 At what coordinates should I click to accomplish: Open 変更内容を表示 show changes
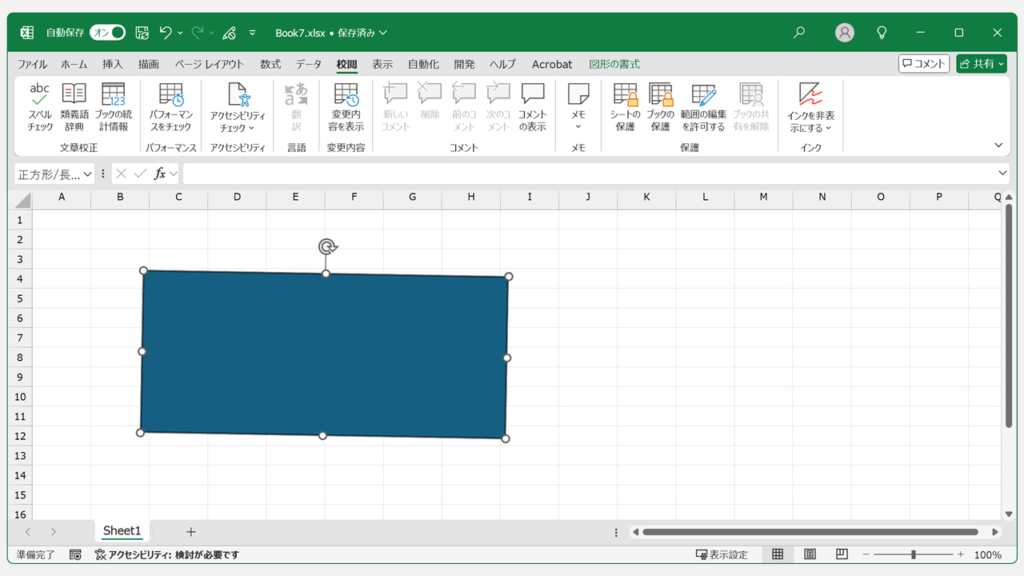[345, 106]
